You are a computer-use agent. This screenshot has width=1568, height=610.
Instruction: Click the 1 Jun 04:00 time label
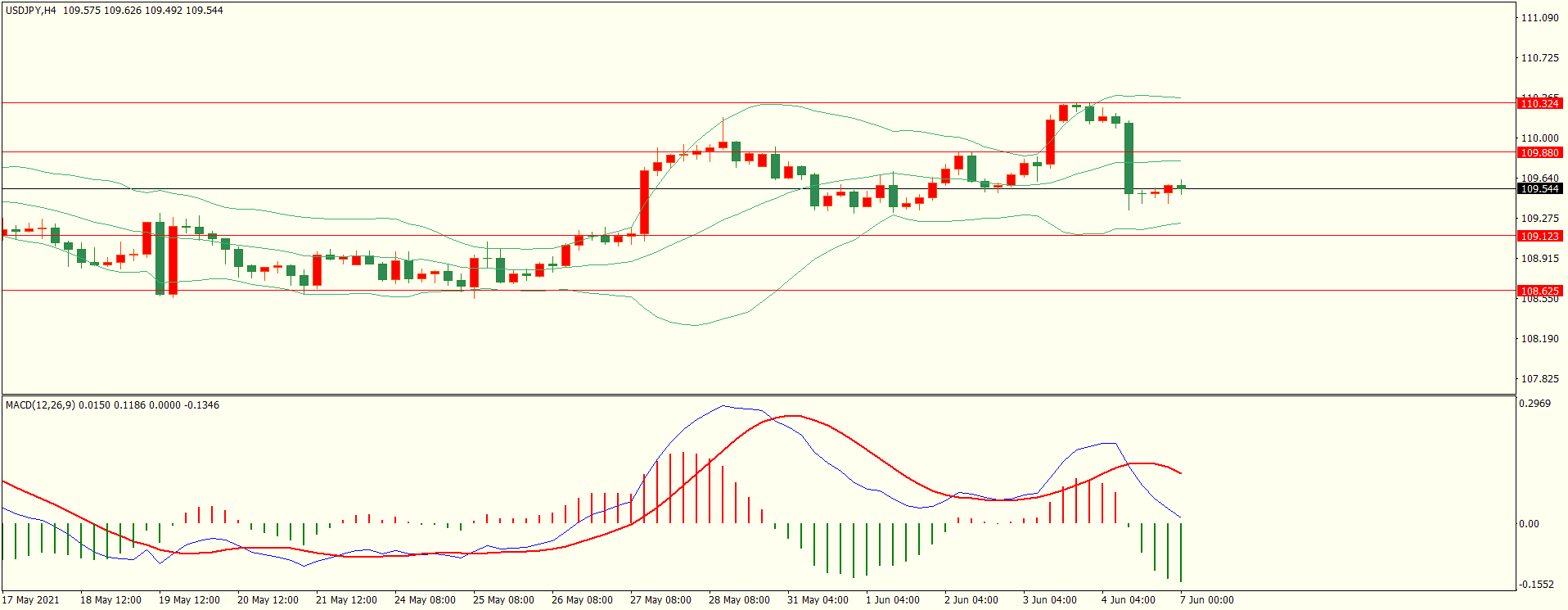893,600
